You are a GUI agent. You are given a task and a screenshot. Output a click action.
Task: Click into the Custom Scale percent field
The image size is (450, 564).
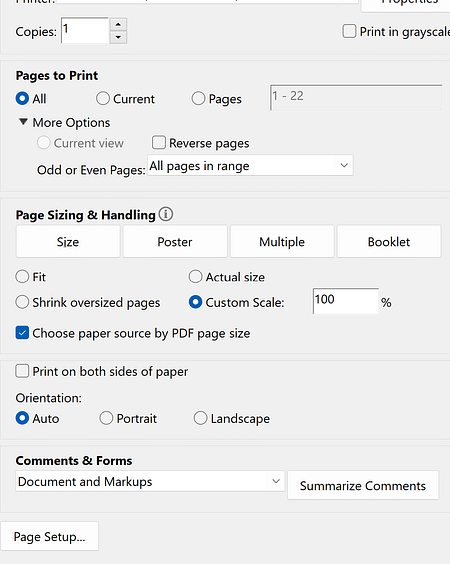pyautogui.click(x=346, y=301)
